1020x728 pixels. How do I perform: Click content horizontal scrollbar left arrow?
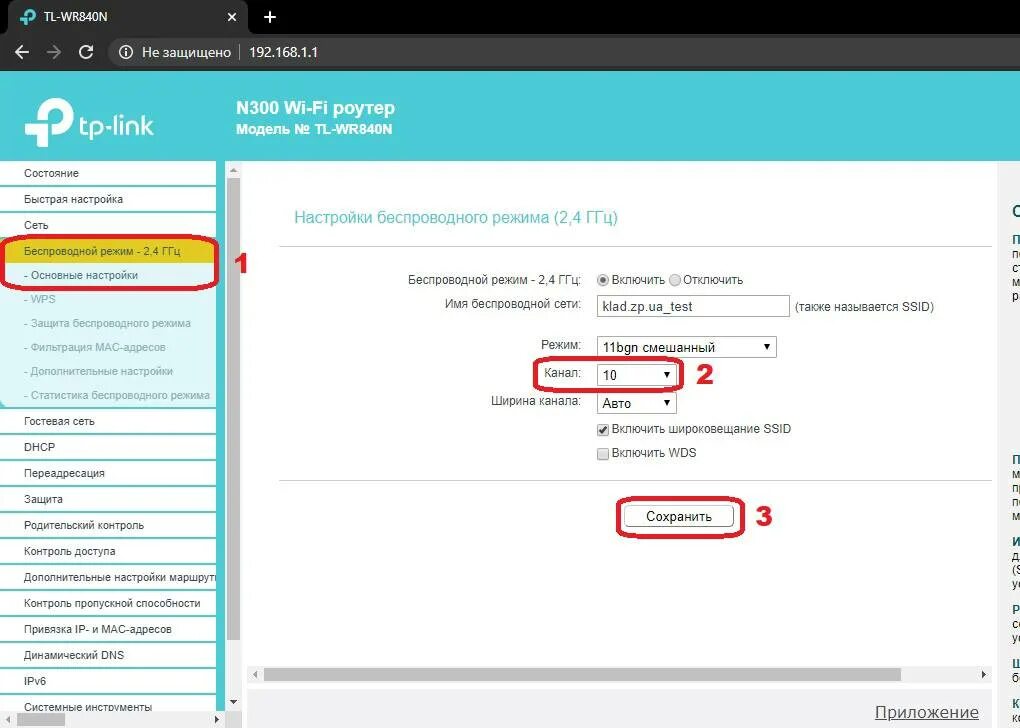[255, 675]
